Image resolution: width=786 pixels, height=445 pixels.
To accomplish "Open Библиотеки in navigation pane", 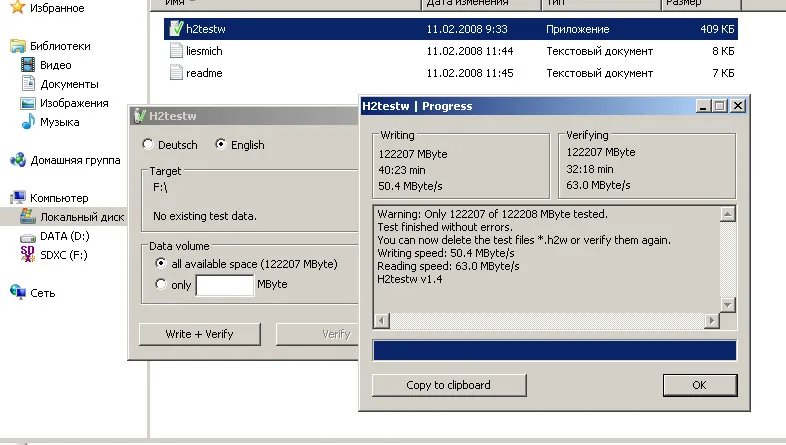I will (x=60, y=46).
